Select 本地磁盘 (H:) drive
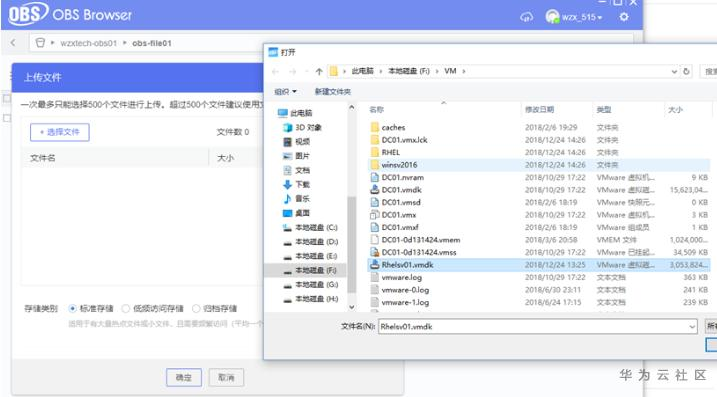This screenshot has height=397, width=717. click(310, 299)
